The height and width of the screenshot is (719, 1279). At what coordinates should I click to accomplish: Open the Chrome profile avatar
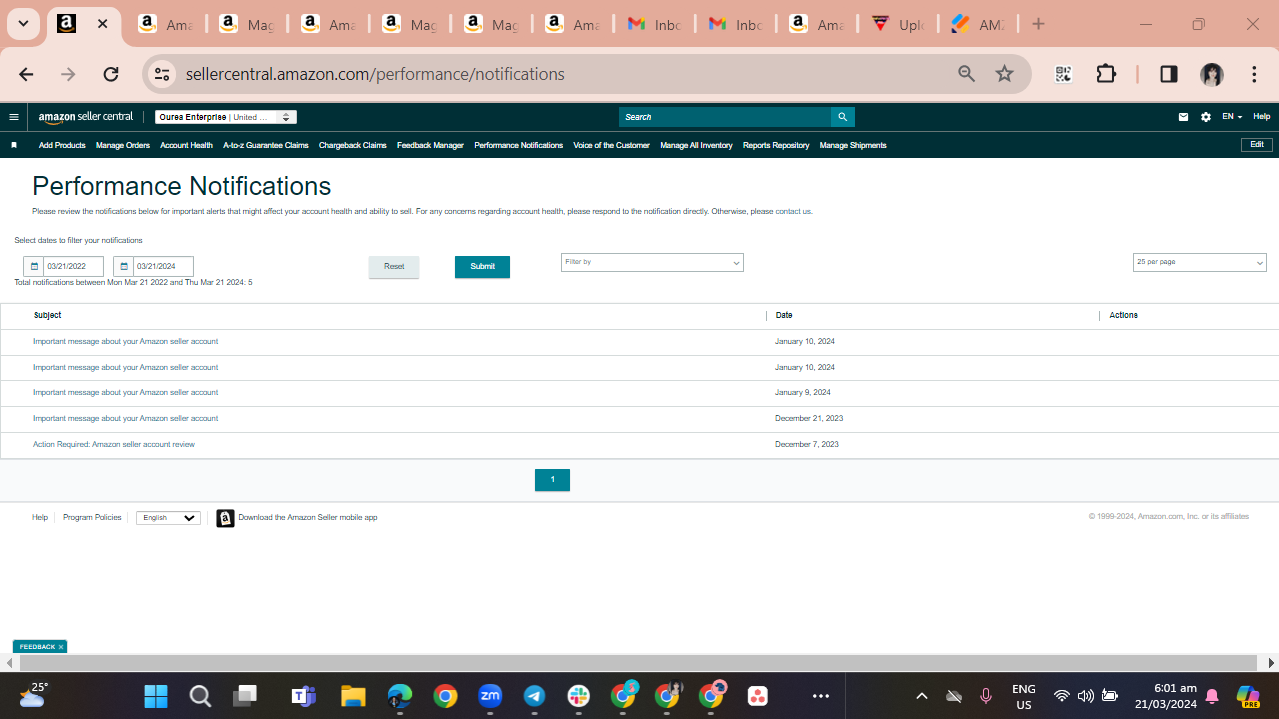pos(1212,74)
